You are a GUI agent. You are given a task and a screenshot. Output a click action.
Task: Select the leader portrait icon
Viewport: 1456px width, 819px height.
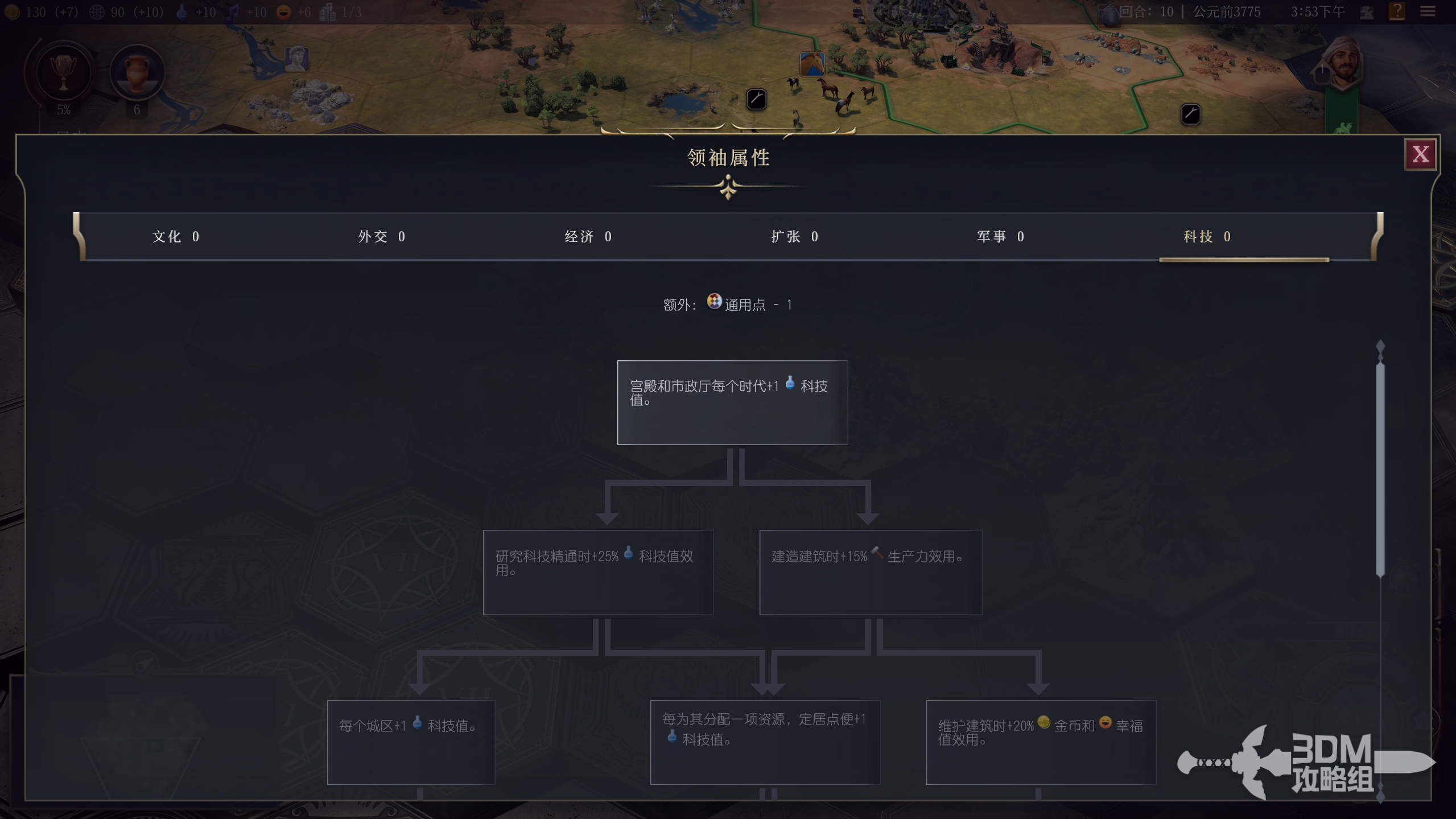[1343, 64]
